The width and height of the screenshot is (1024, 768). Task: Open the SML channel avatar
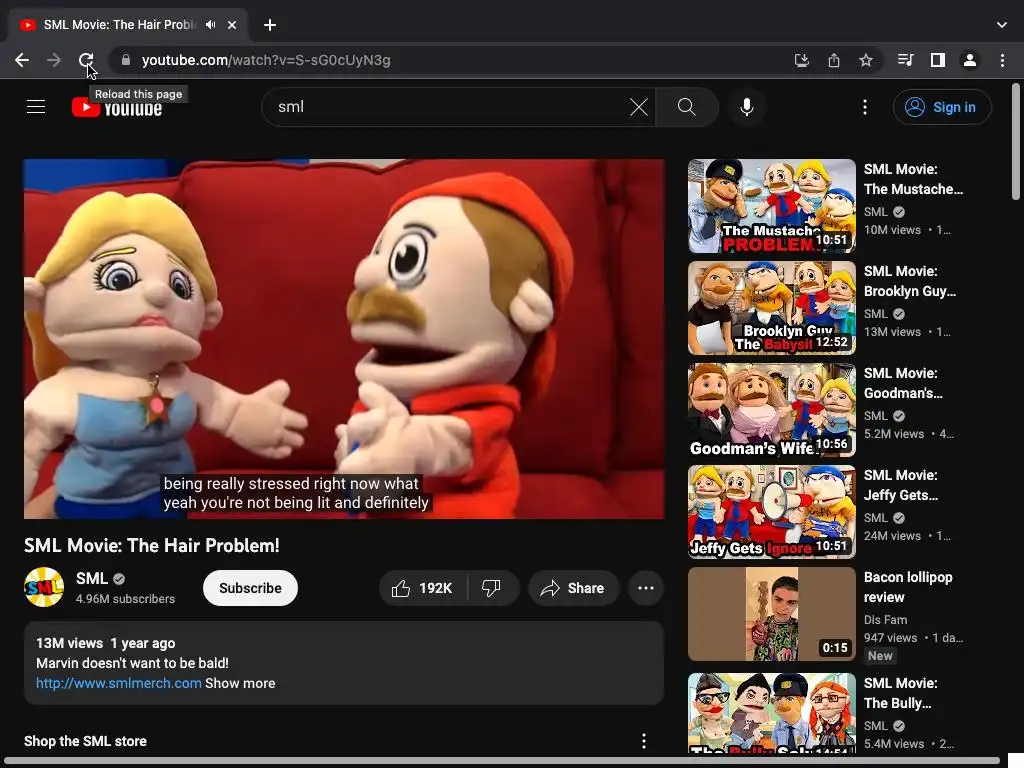pyautogui.click(x=44, y=587)
